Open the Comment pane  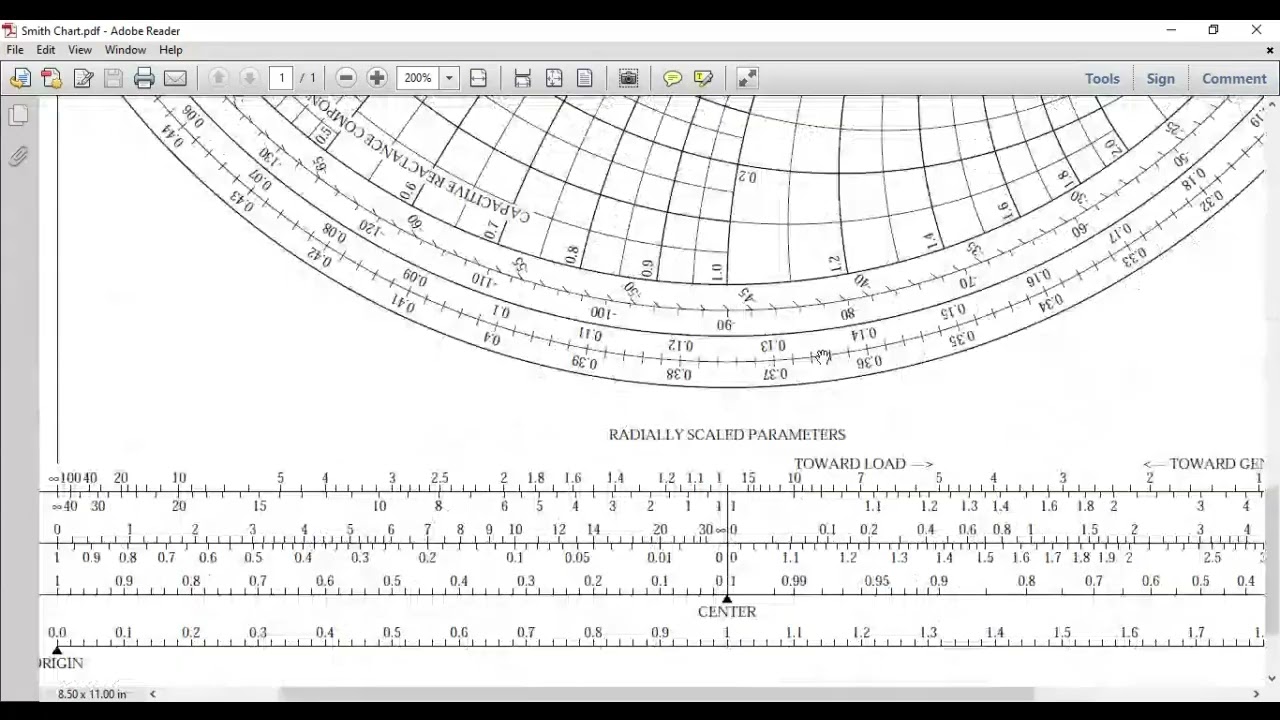(1234, 78)
